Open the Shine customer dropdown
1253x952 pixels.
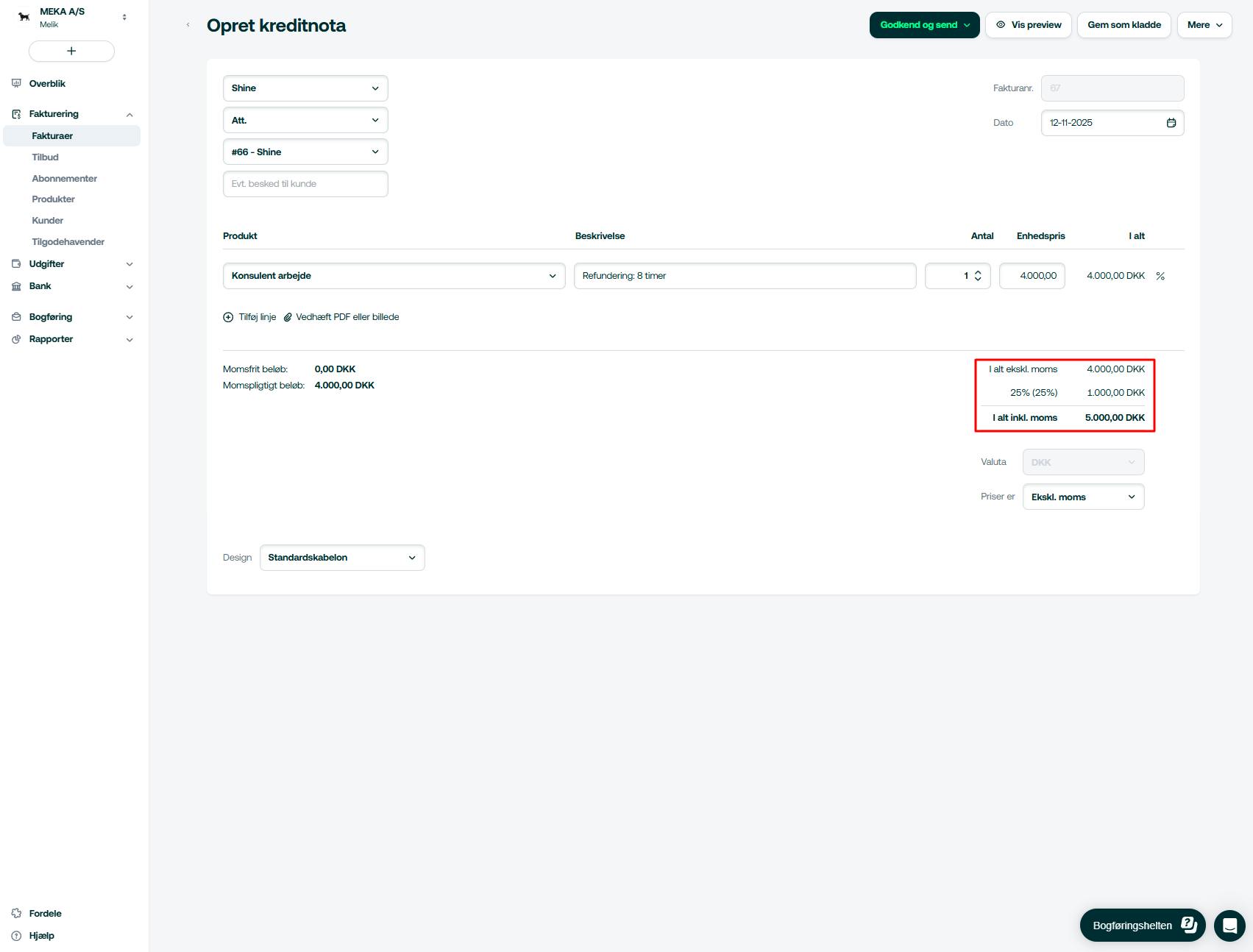[305, 88]
